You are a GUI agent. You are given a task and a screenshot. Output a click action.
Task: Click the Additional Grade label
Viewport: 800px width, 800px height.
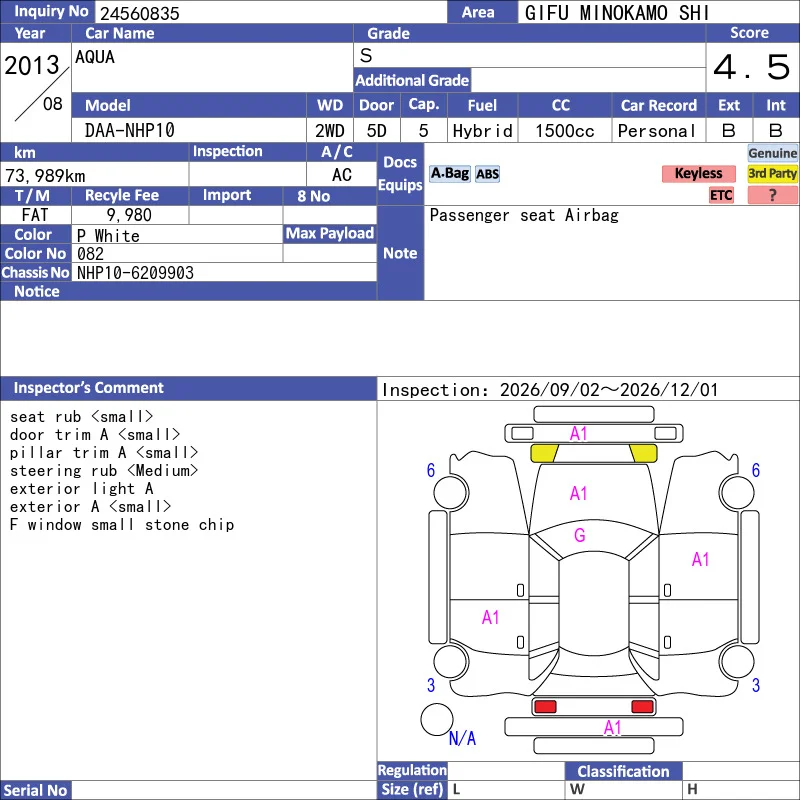[412, 80]
